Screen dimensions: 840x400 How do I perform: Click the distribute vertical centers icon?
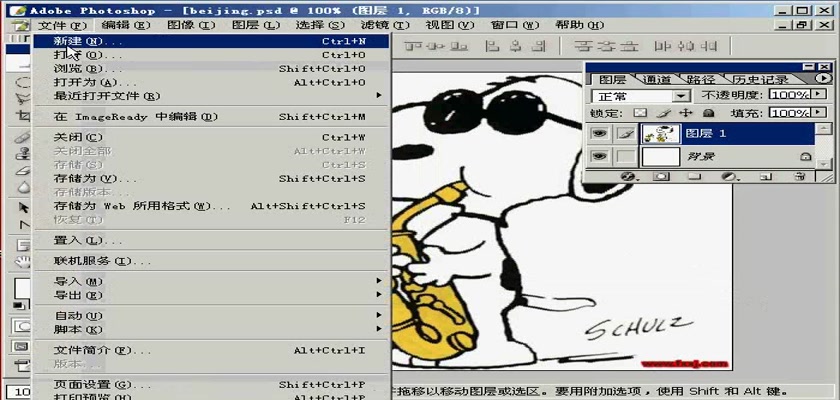[607, 47]
